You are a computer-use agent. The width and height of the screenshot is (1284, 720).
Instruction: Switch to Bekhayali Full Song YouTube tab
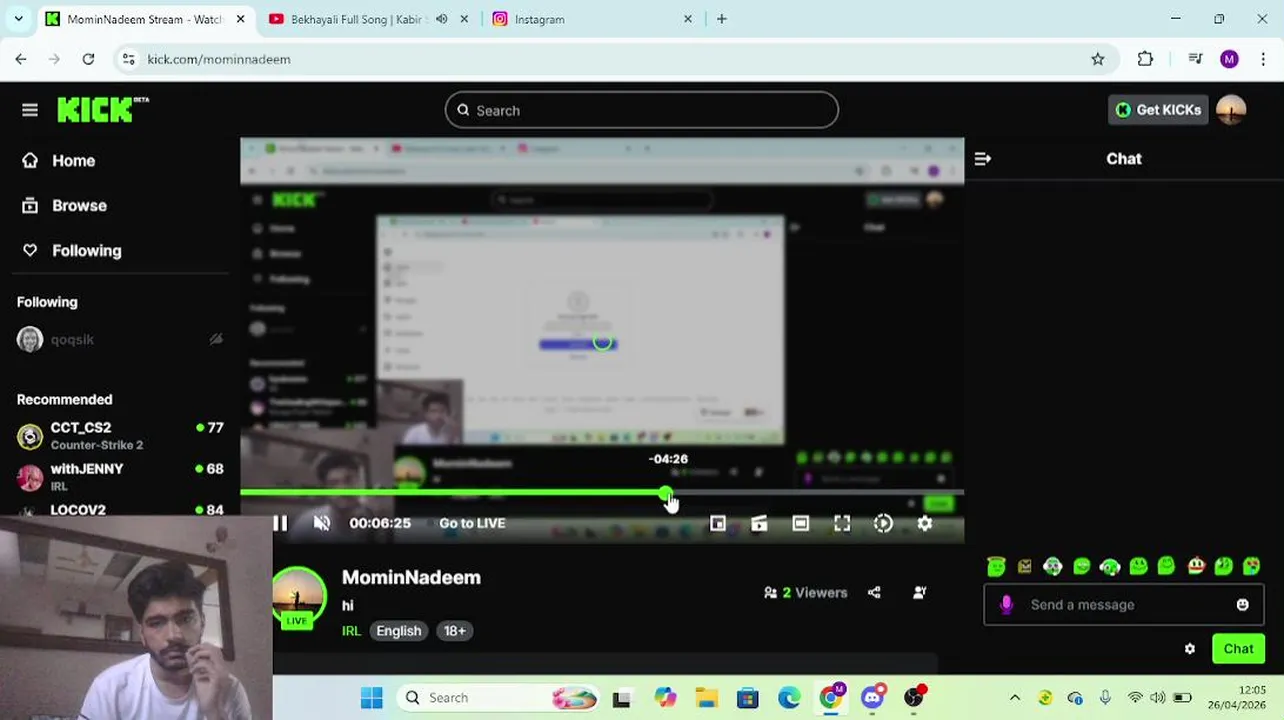[366, 19]
